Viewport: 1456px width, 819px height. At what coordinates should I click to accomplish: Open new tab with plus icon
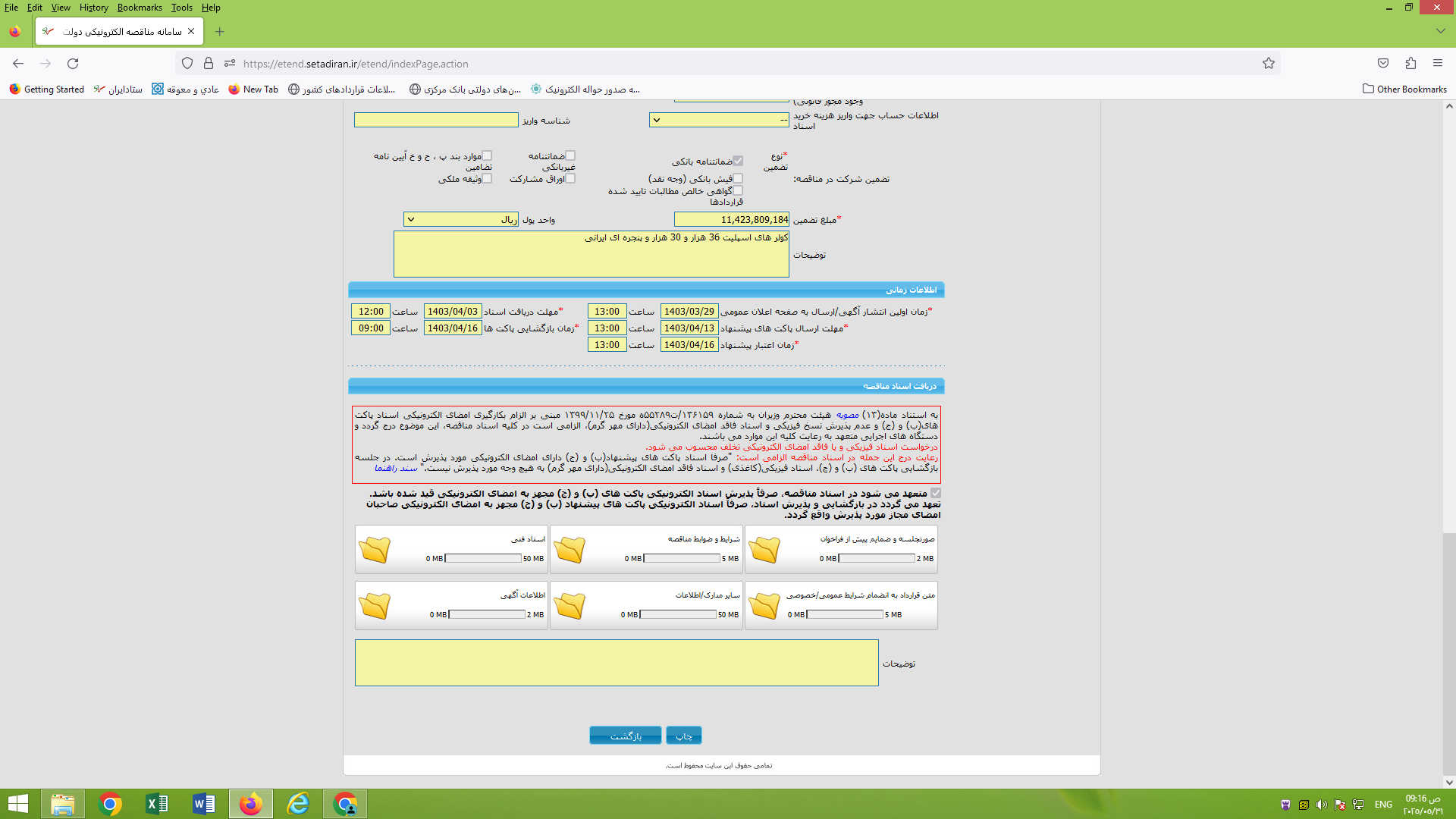tap(220, 32)
